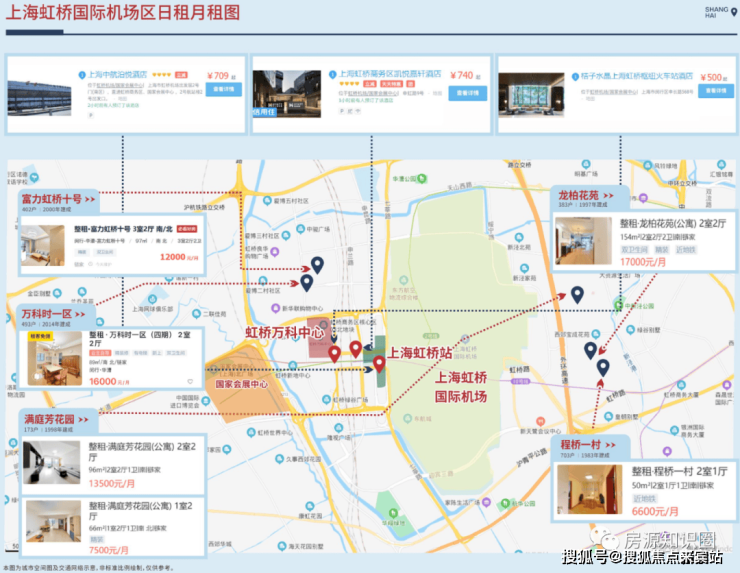Image resolution: width=740 pixels, height=573 pixels.
Task: Click the Shanghai location pin icon
Action: click(x=734, y=12)
